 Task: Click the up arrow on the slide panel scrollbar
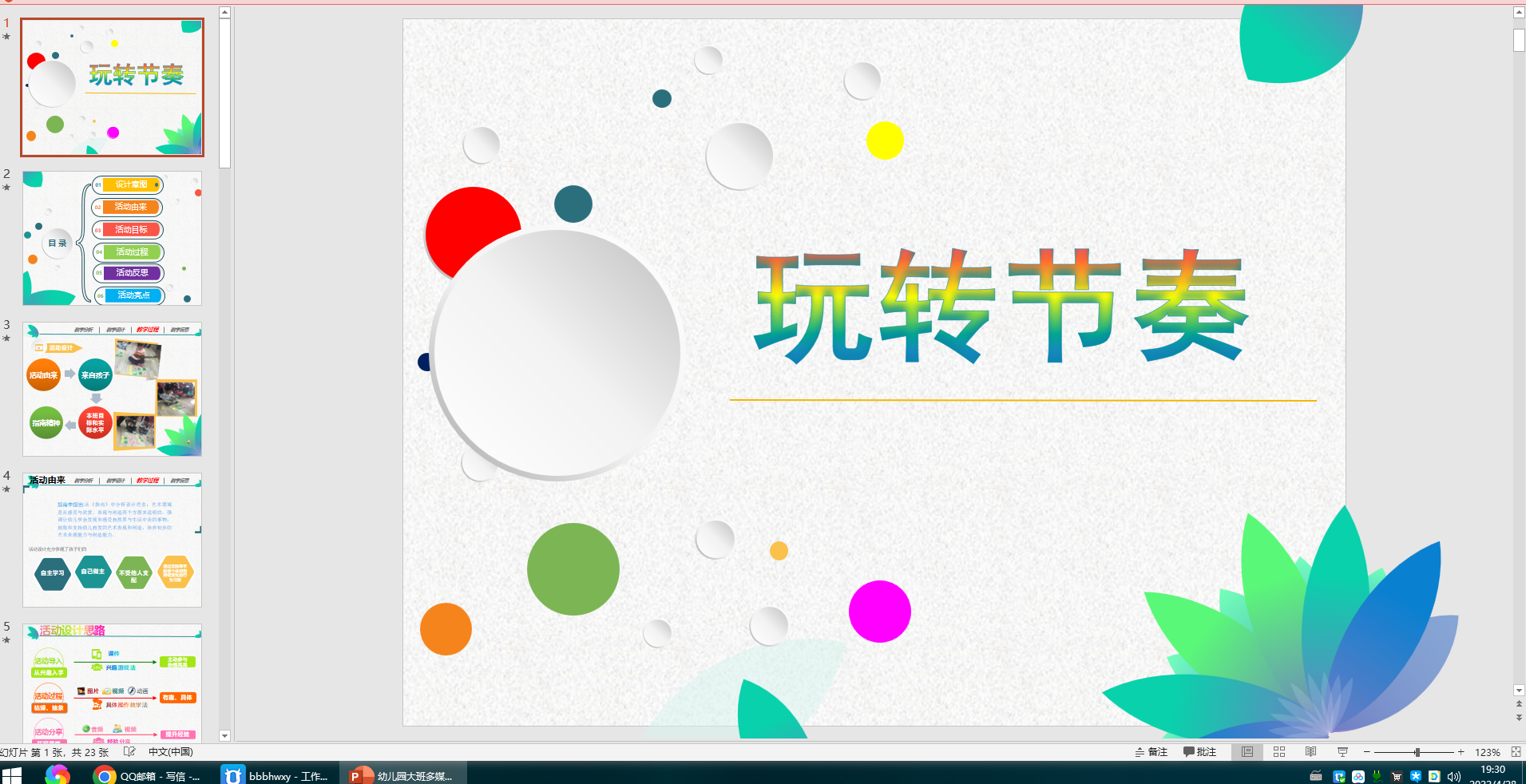pyautogui.click(x=224, y=11)
